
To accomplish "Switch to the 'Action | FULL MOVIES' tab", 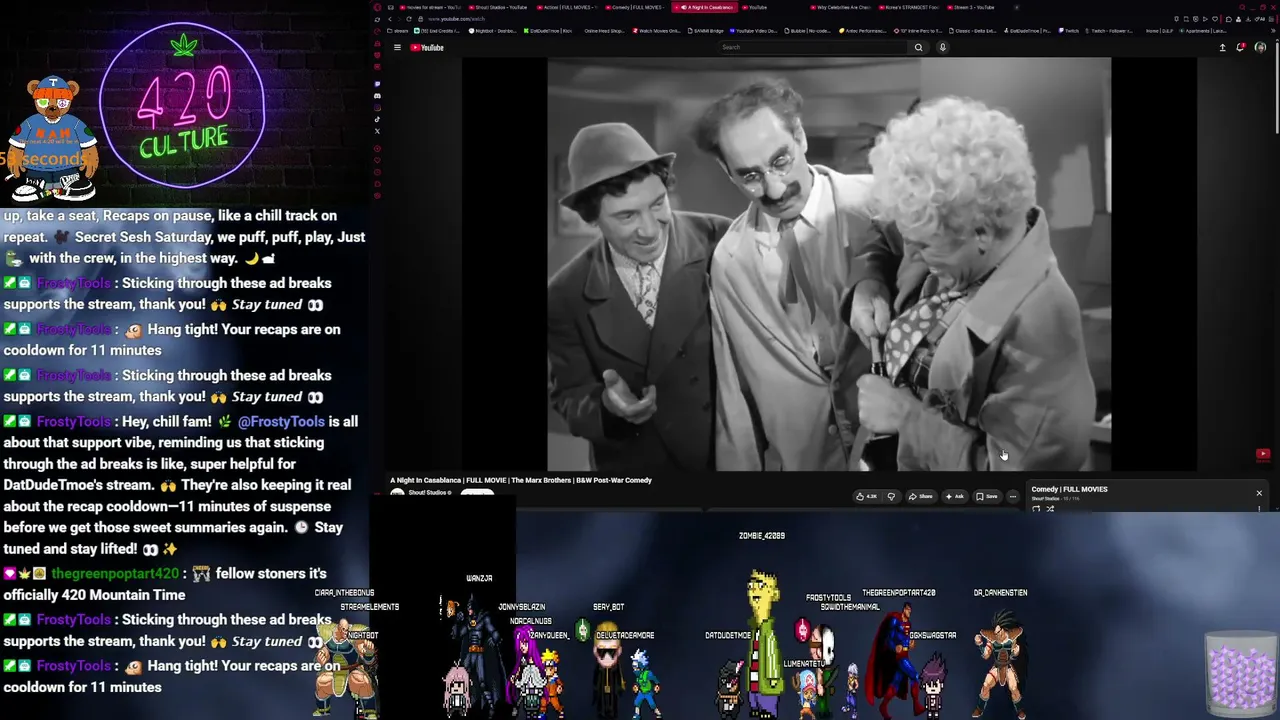I will click(x=569, y=7).
